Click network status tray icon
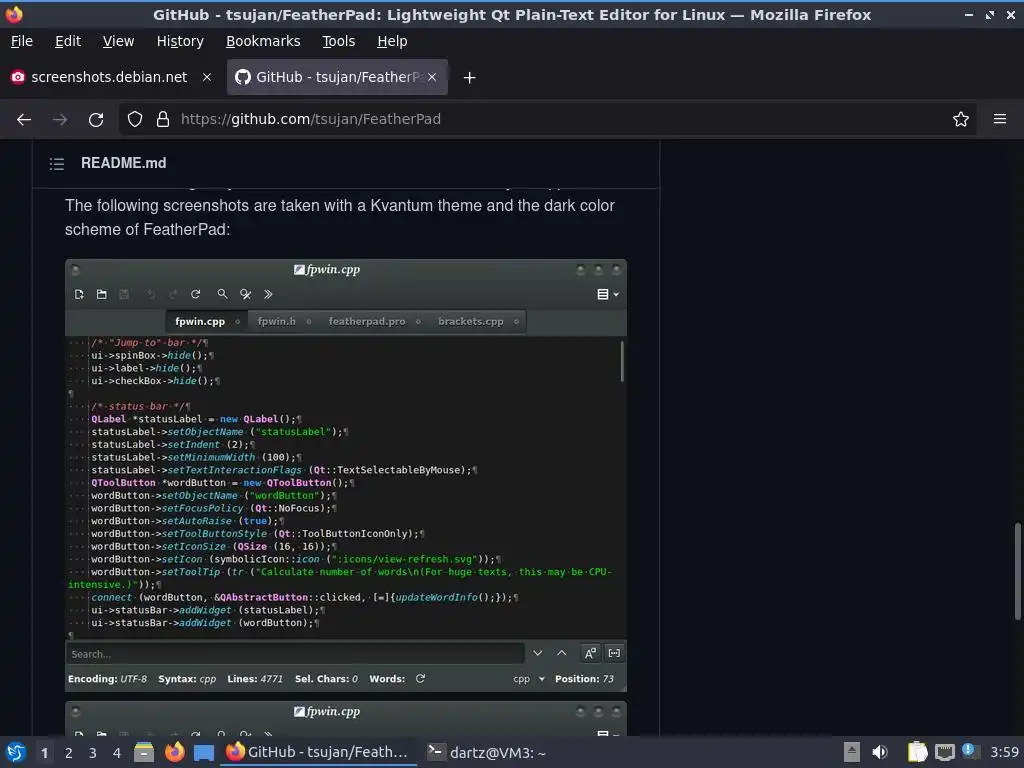The height and width of the screenshot is (768, 1024). (x=944, y=752)
